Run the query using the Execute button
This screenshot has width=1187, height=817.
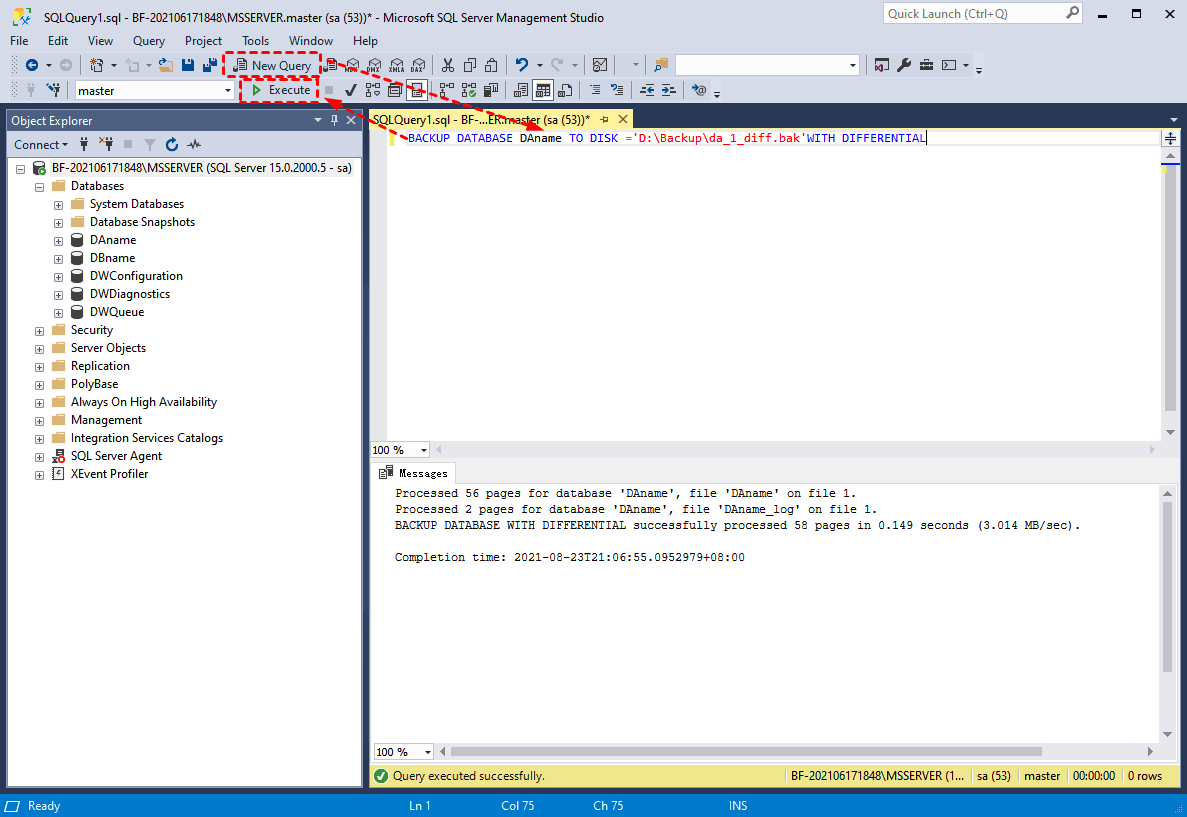[278, 90]
